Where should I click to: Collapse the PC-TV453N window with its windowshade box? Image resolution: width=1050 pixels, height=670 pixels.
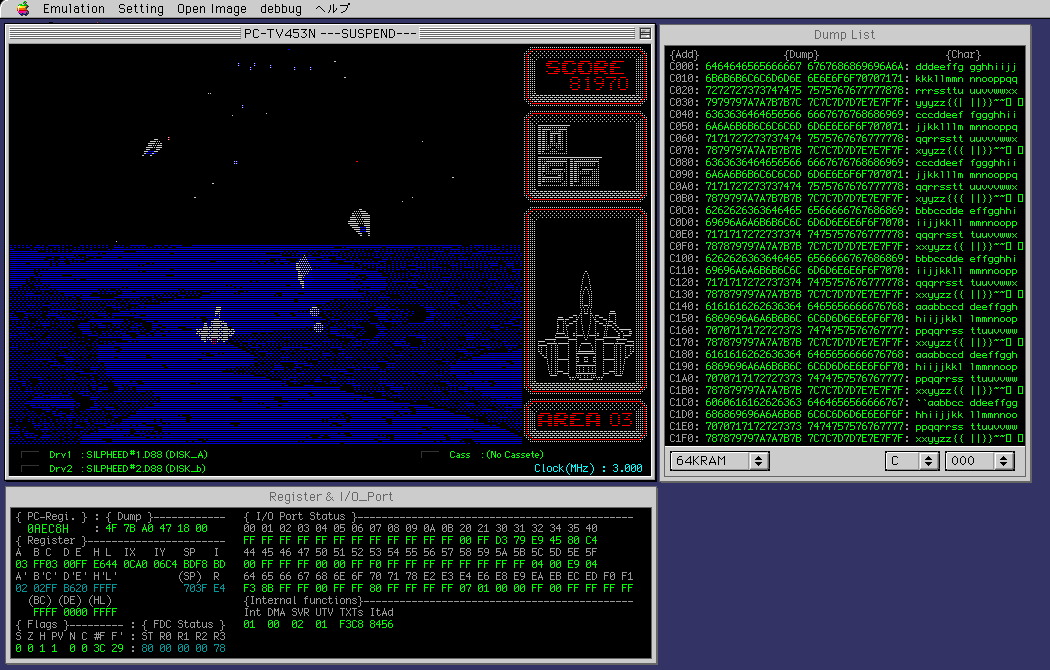coord(645,33)
